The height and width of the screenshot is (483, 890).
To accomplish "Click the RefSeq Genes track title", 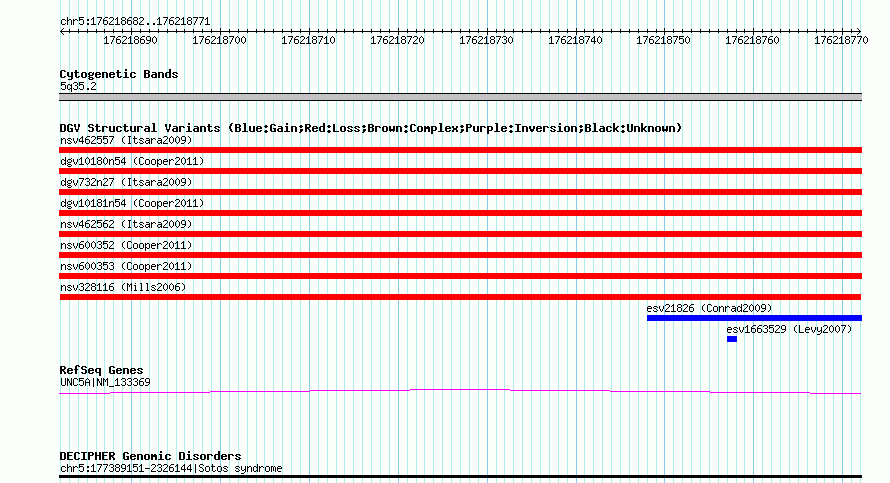I will (x=101, y=370).
